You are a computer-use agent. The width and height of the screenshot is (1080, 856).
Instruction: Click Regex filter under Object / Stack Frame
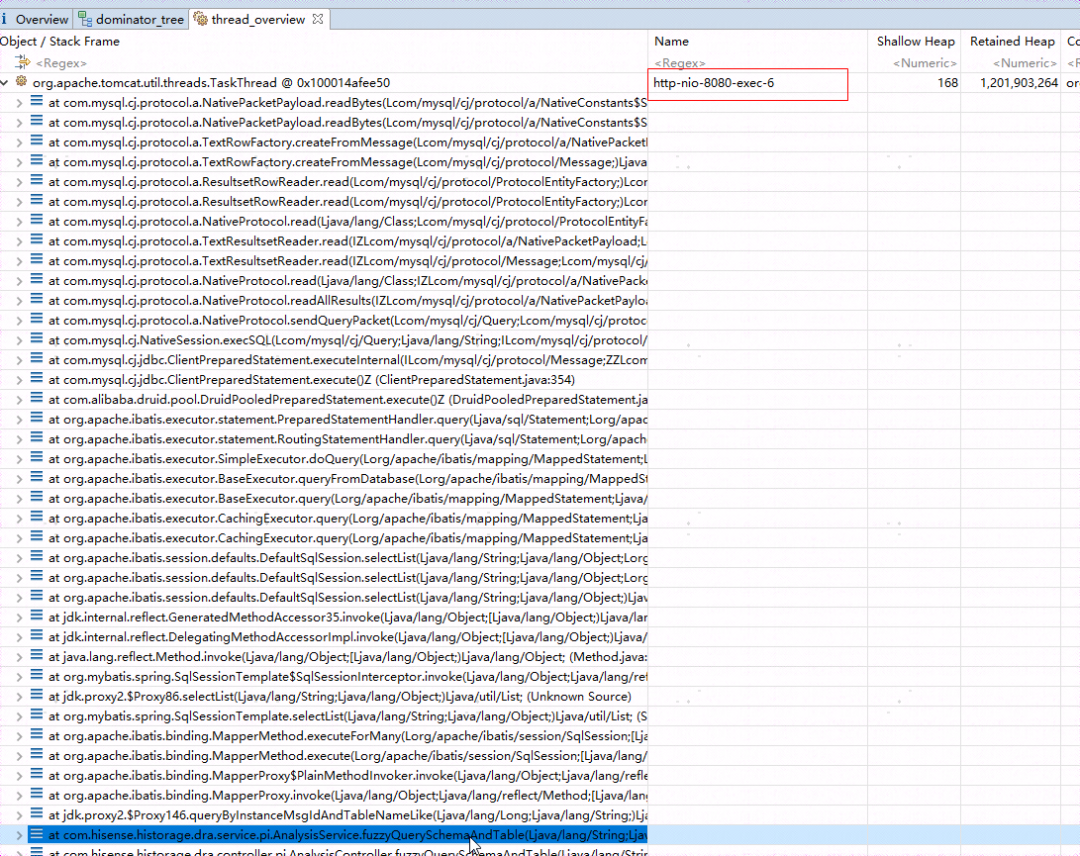[x=61, y=63]
